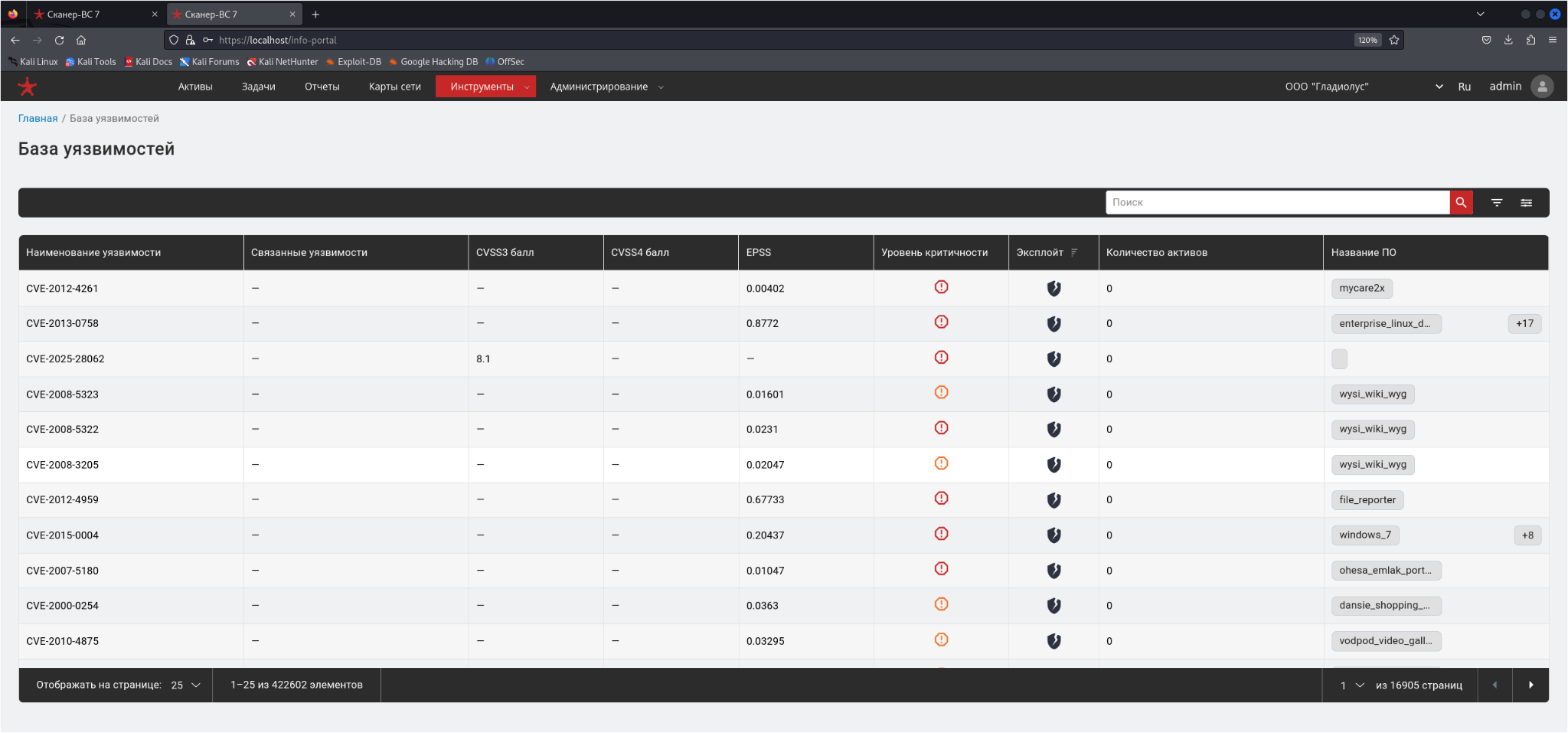This screenshot has height=733, width=1568.
Task: Open the Отчеты menu
Action: [x=322, y=87]
